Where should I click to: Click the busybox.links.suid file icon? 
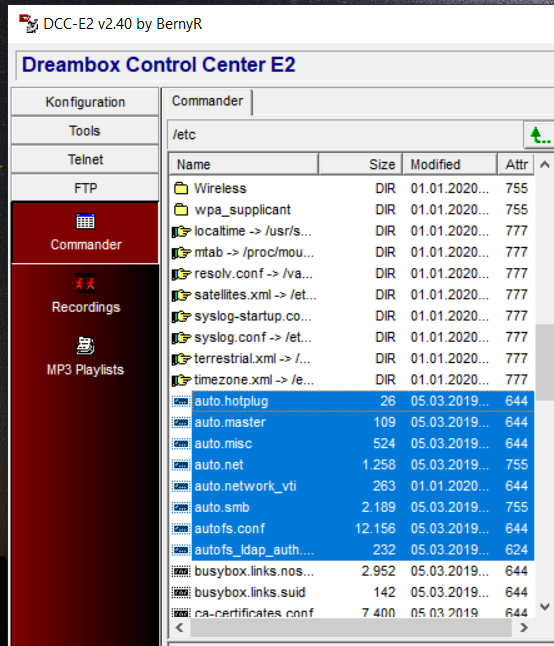181,592
